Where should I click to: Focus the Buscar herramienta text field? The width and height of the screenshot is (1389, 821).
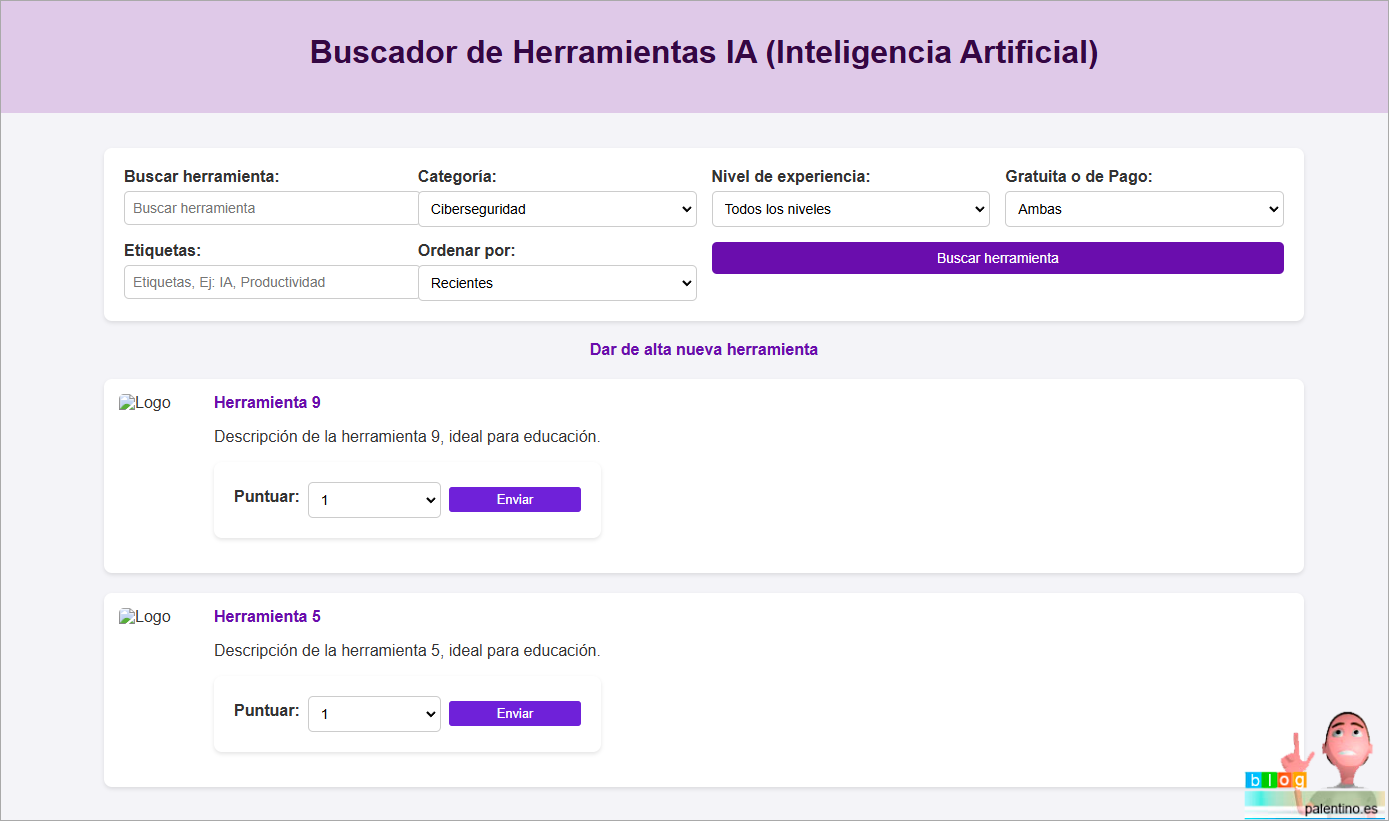pyautogui.click(x=271, y=208)
